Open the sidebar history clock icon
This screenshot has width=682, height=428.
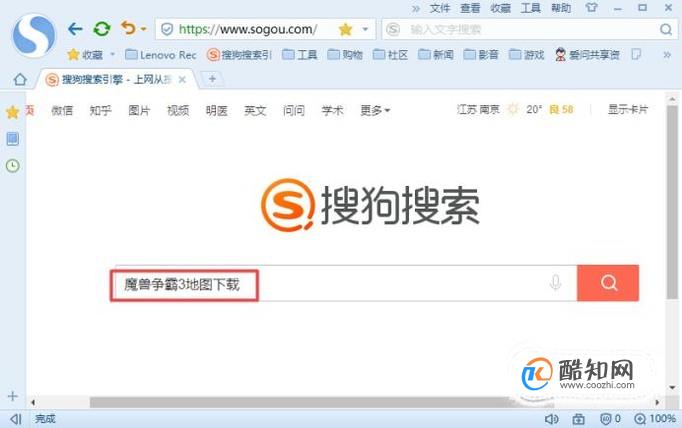(13, 166)
